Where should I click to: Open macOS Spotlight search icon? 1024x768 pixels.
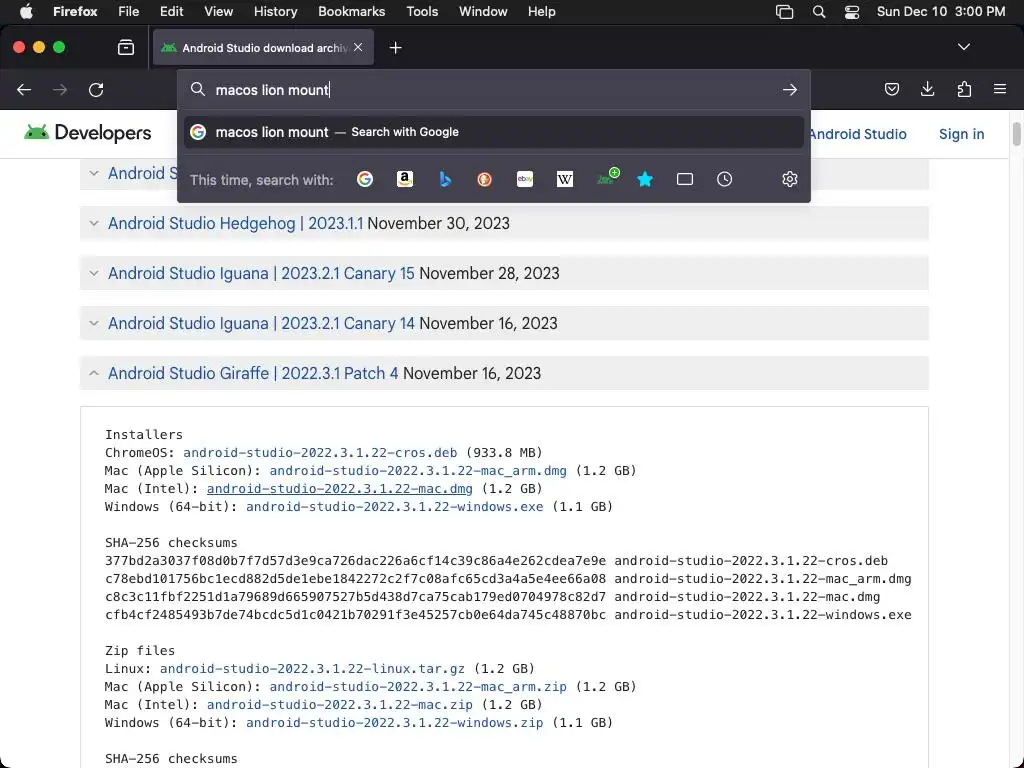tap(818, 12)
